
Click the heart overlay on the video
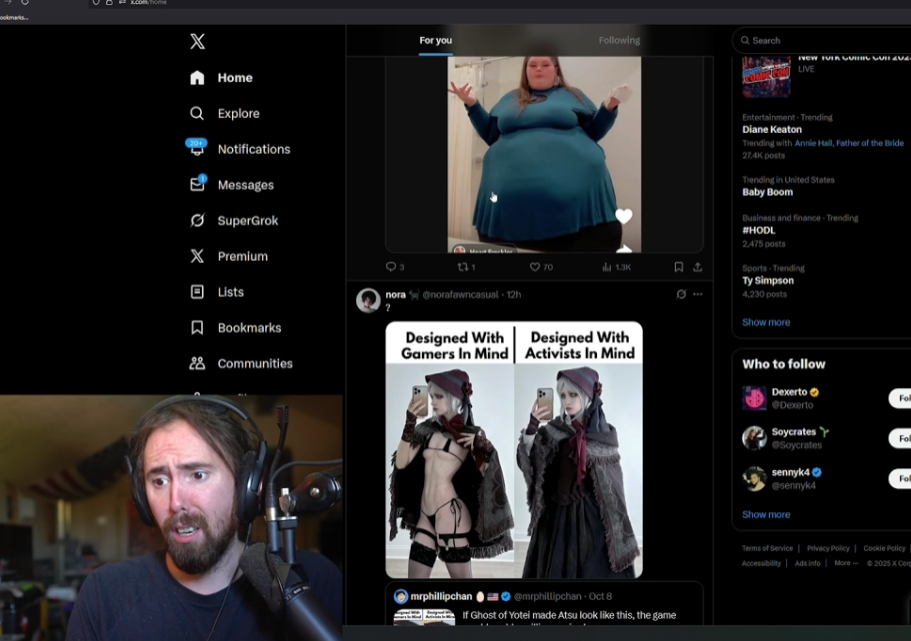pyautogui.click(x=623, y=216)
